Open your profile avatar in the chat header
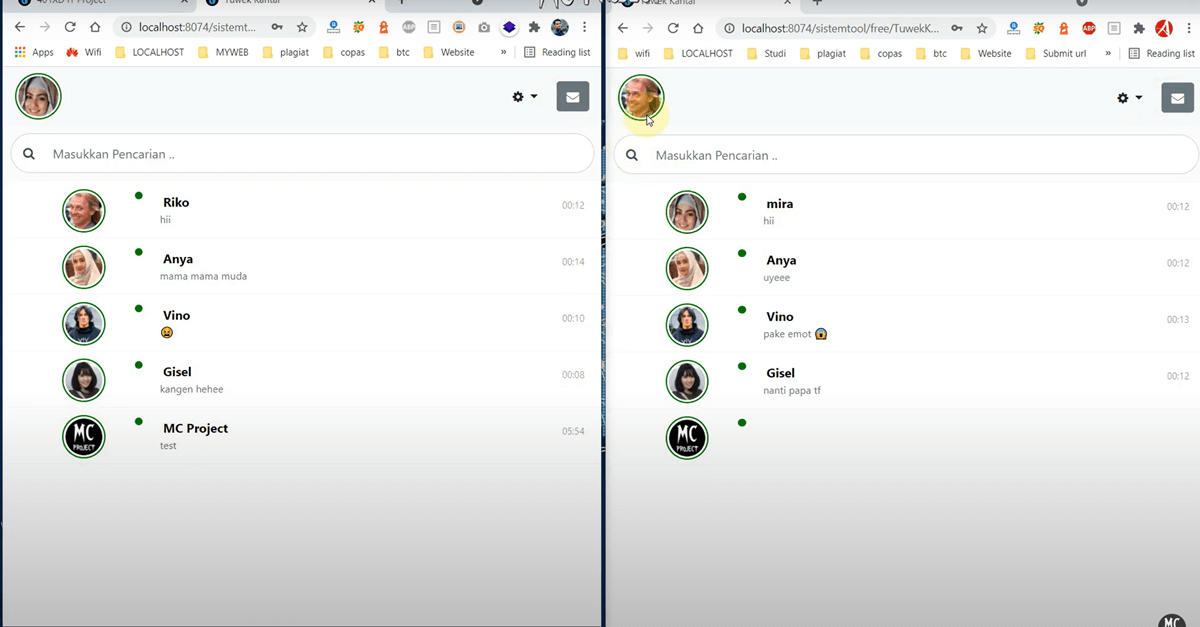Screen dimensions: 1200x627 [x=38, y=96]
